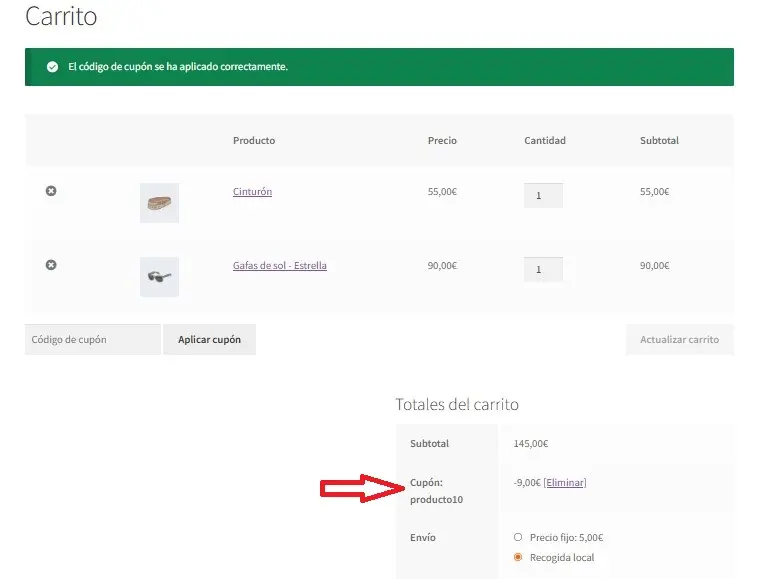The width and height of the screenshot is (773, 579).
Task: Select Recogida local shipping option
Action: click(x=518, y=557)
